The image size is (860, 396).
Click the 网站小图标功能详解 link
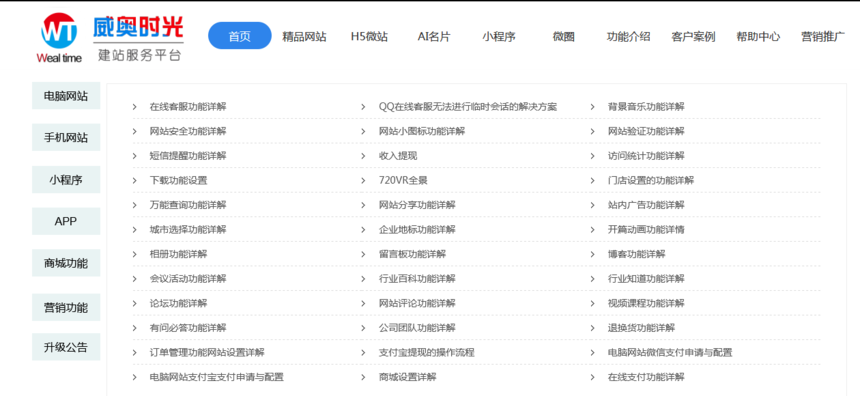[x=422, y=132]
